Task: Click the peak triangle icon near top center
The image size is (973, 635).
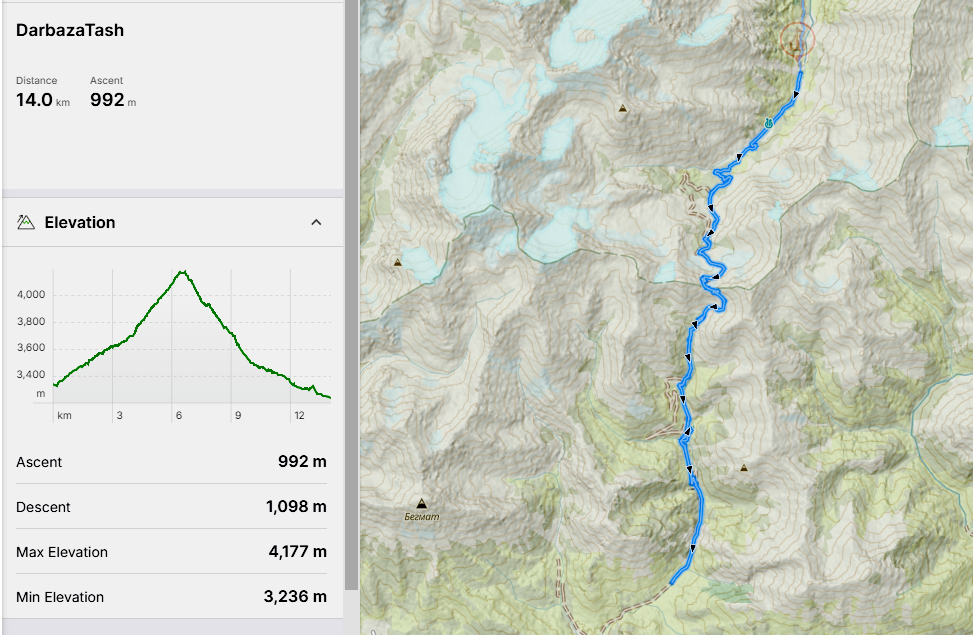Action: pos(623,108)
